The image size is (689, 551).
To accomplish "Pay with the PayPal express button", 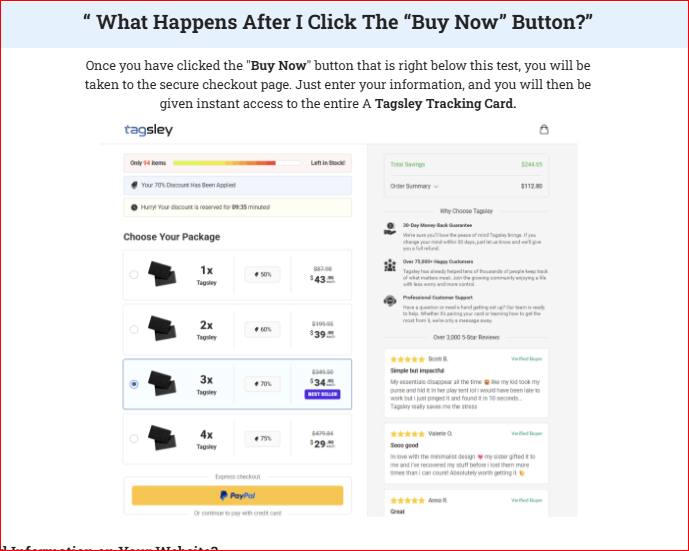I will tap(237, 496).
